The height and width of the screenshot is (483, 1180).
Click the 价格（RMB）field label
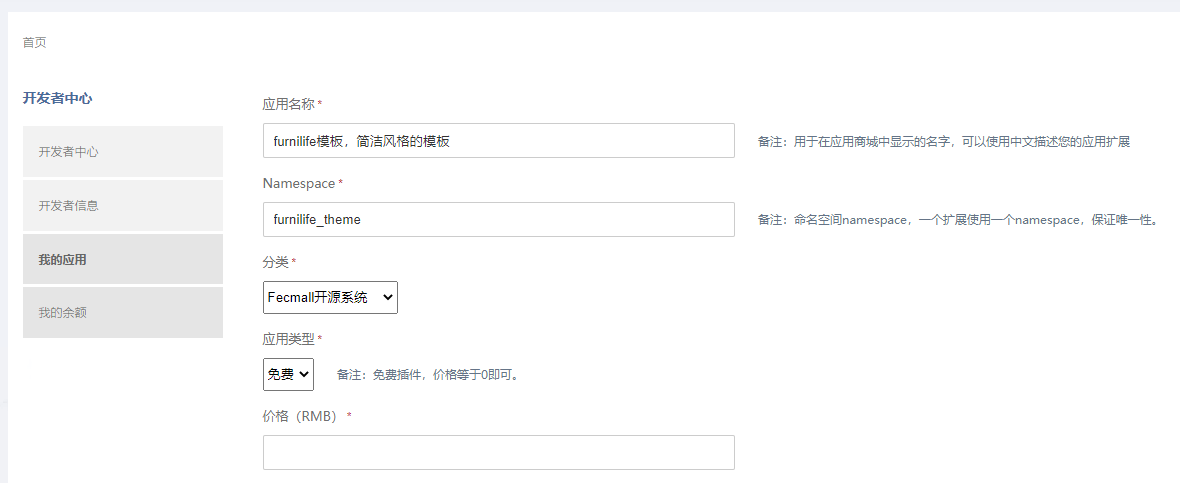pyautogui.click(x=301, y=416)
